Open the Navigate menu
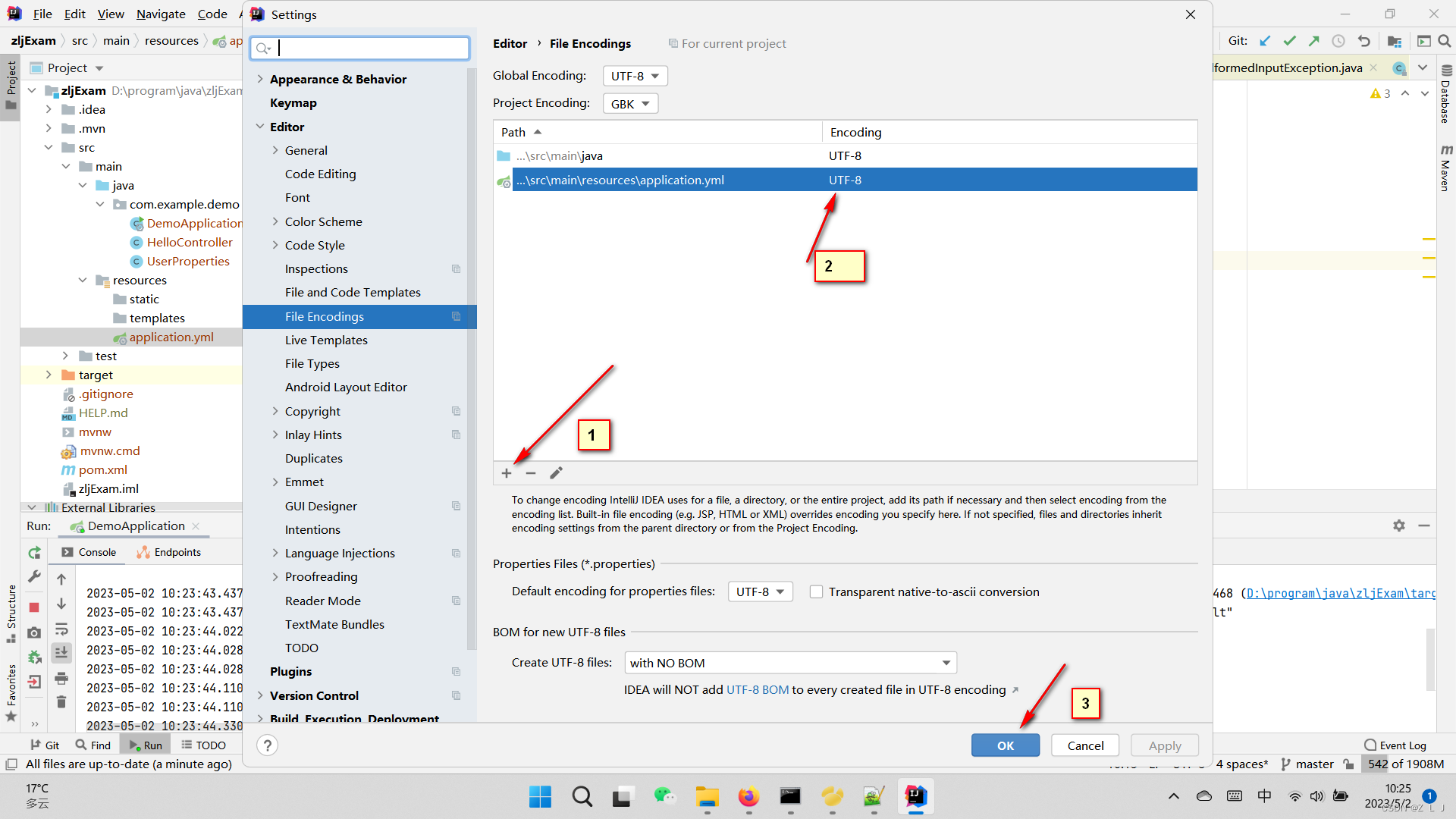This screenshot has width=1456, height=819. tap(161, 14)
